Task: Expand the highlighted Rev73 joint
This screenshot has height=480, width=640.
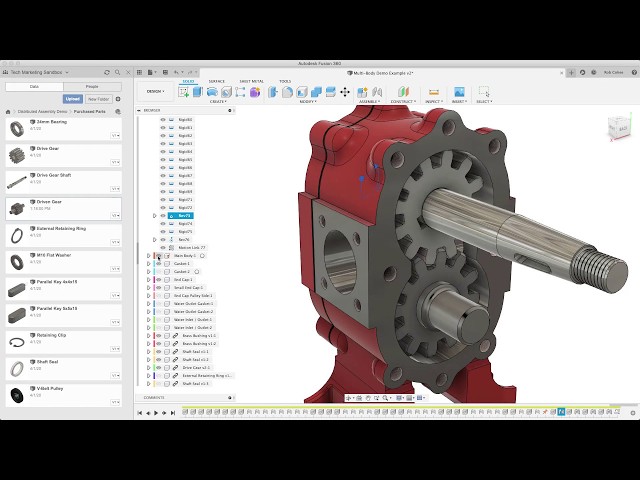Action: tap(155, 216)
